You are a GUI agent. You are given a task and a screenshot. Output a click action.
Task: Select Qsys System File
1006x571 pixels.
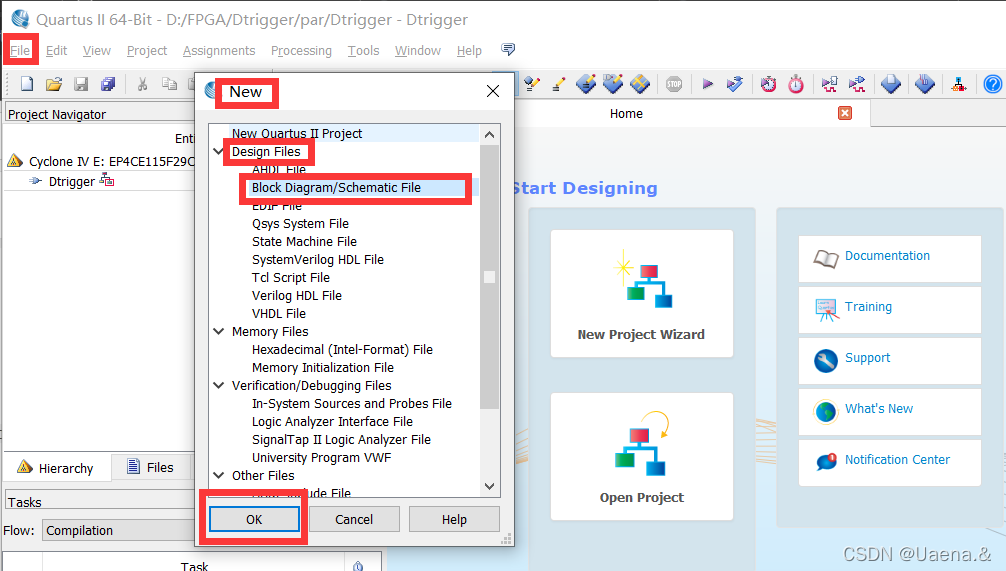(x=300, y=223)
